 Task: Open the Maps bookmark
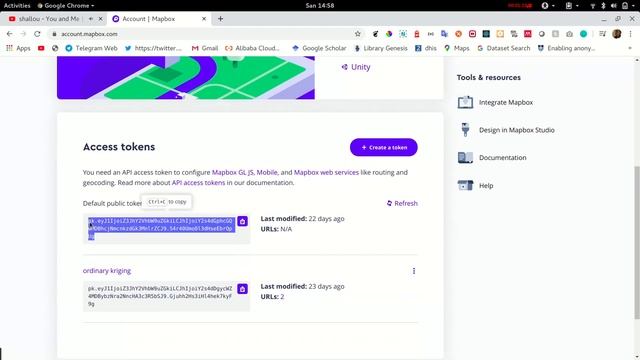(457, 48)
